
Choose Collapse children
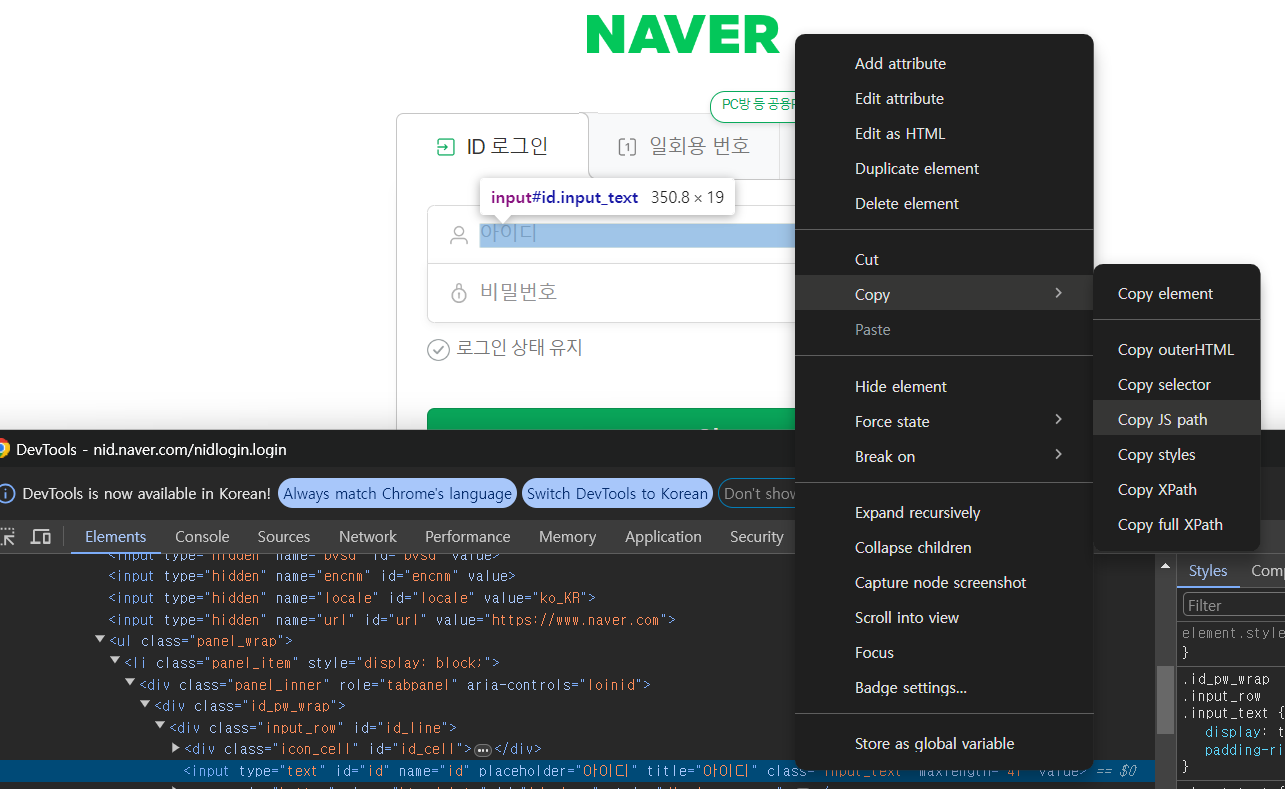click(x=944, y=547)
